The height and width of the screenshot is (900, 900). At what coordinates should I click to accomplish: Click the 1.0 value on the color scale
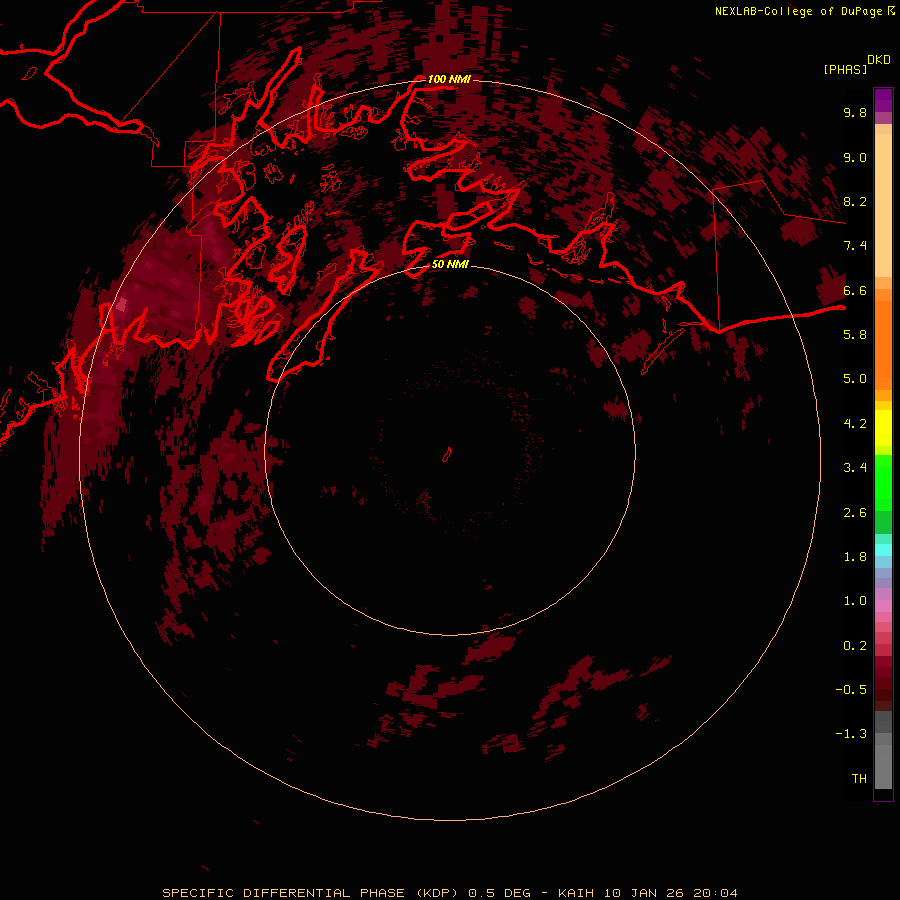(x=855, y=601)
